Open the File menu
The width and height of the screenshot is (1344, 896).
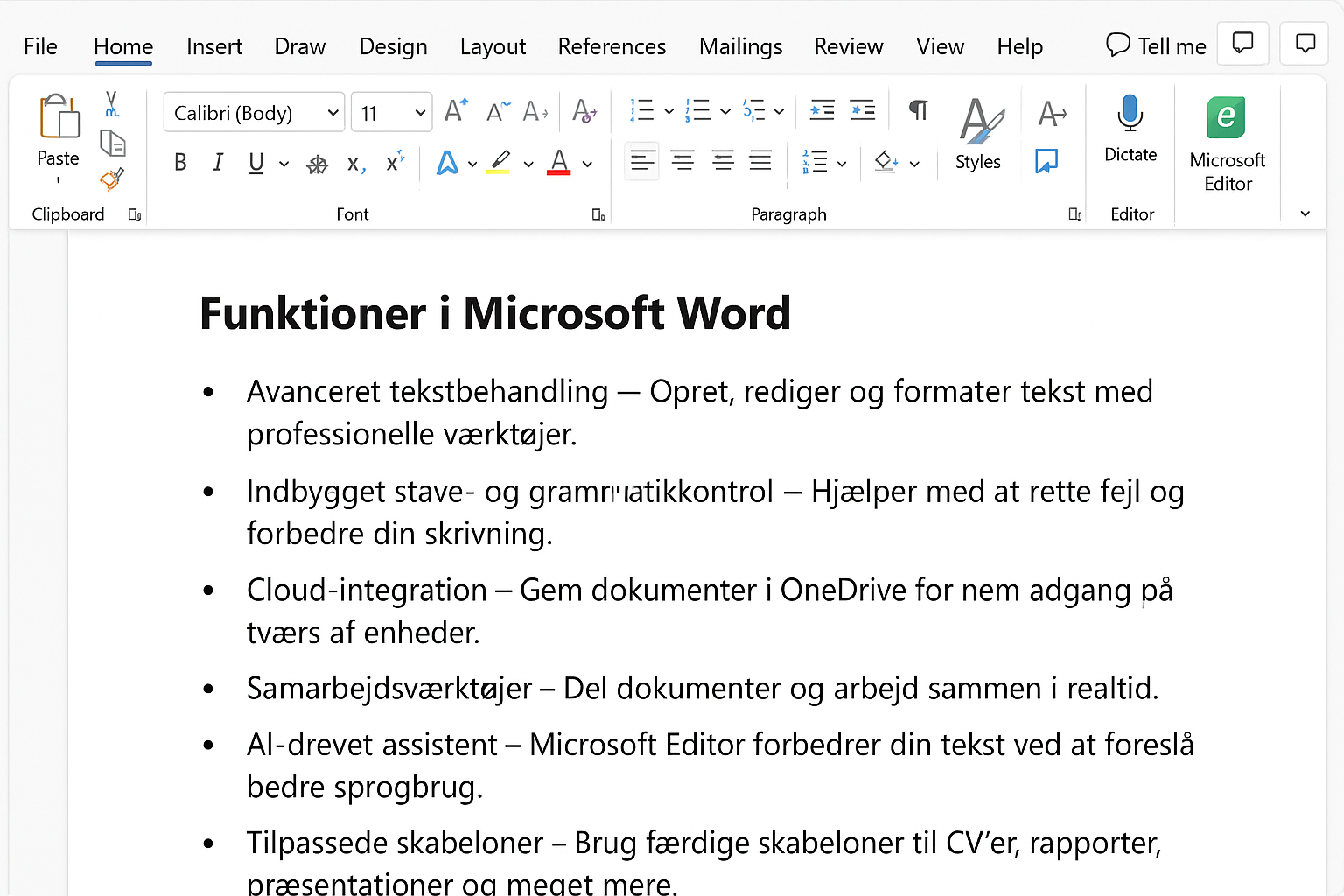40,46
